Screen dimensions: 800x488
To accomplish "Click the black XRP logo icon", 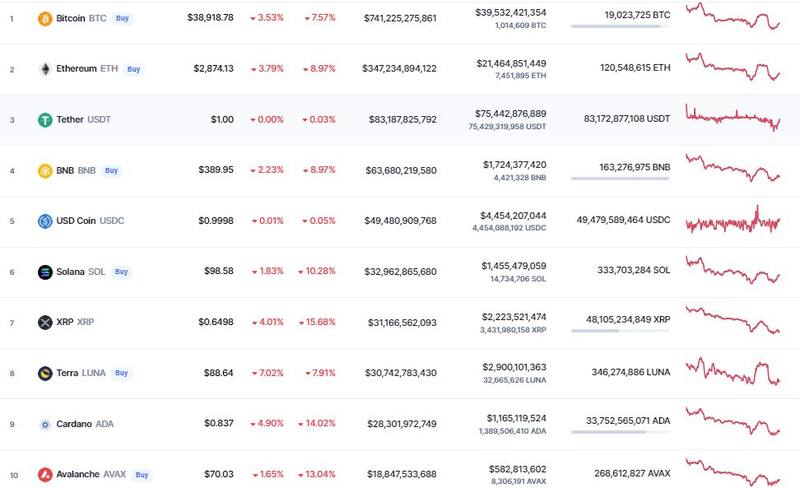I will (44, 322).
